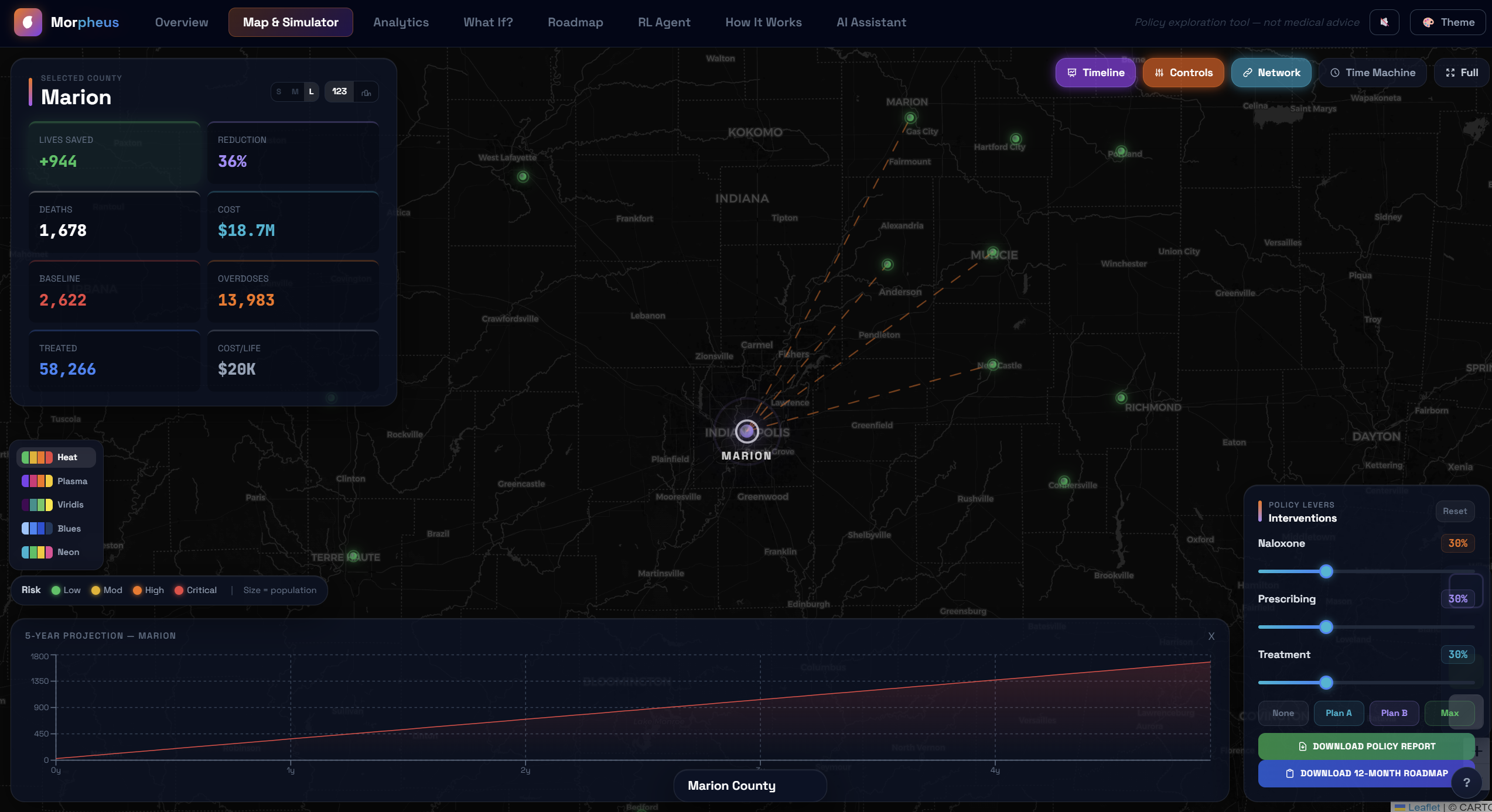Reset the intervention levers
Viewport: 1492px width, 812px height.
1455,511
